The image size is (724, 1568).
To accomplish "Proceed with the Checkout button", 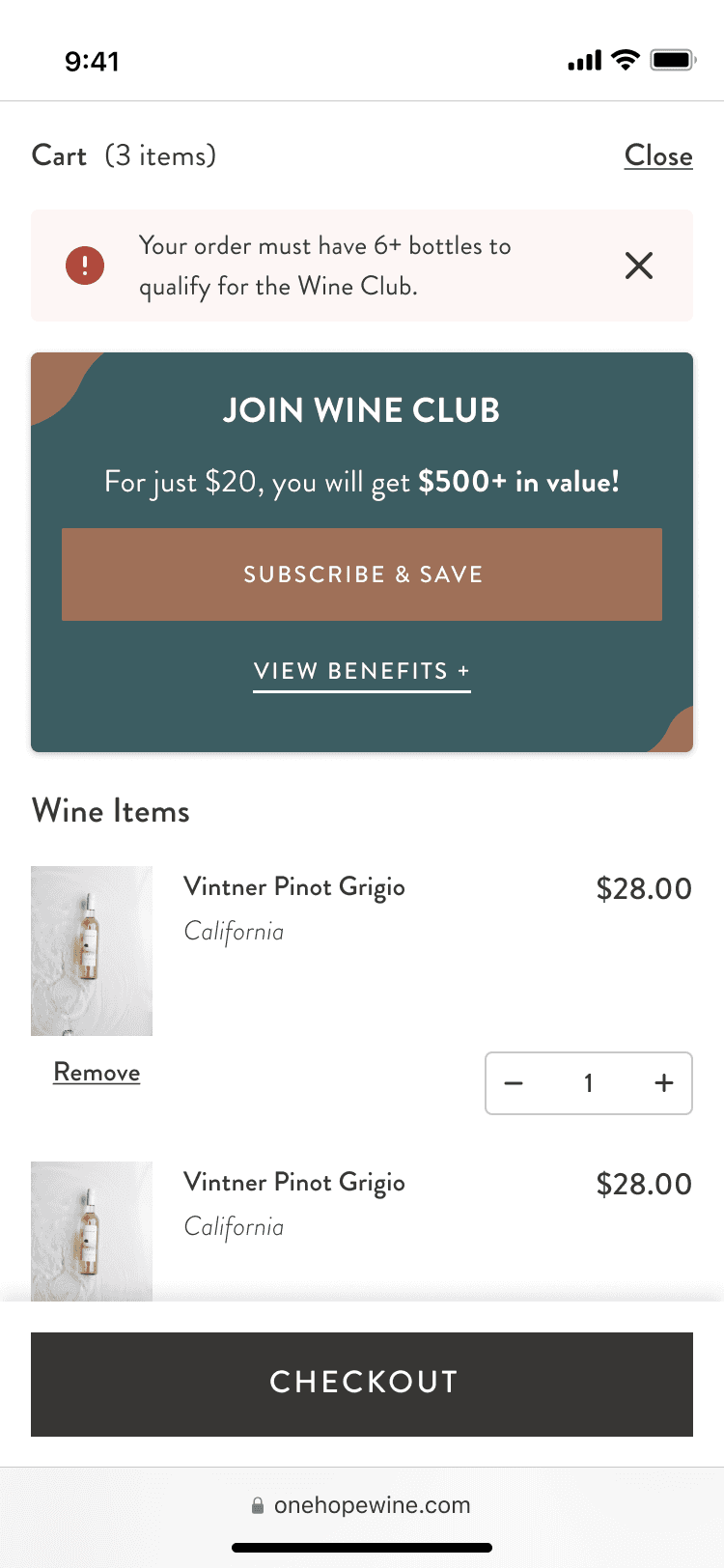I will tap(362, 1383).
